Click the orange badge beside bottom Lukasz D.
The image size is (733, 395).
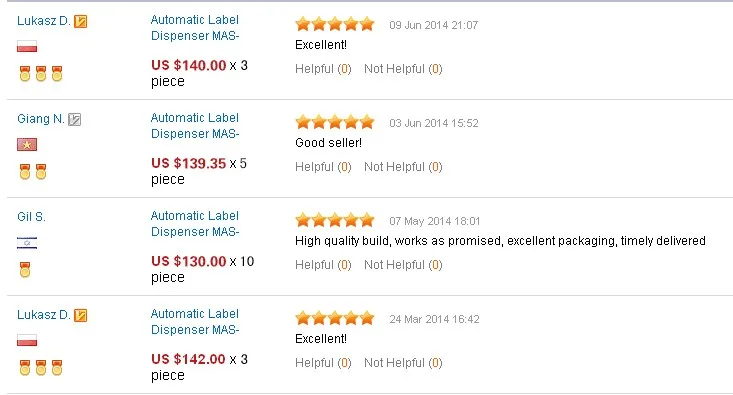click(x=80, y=315)
